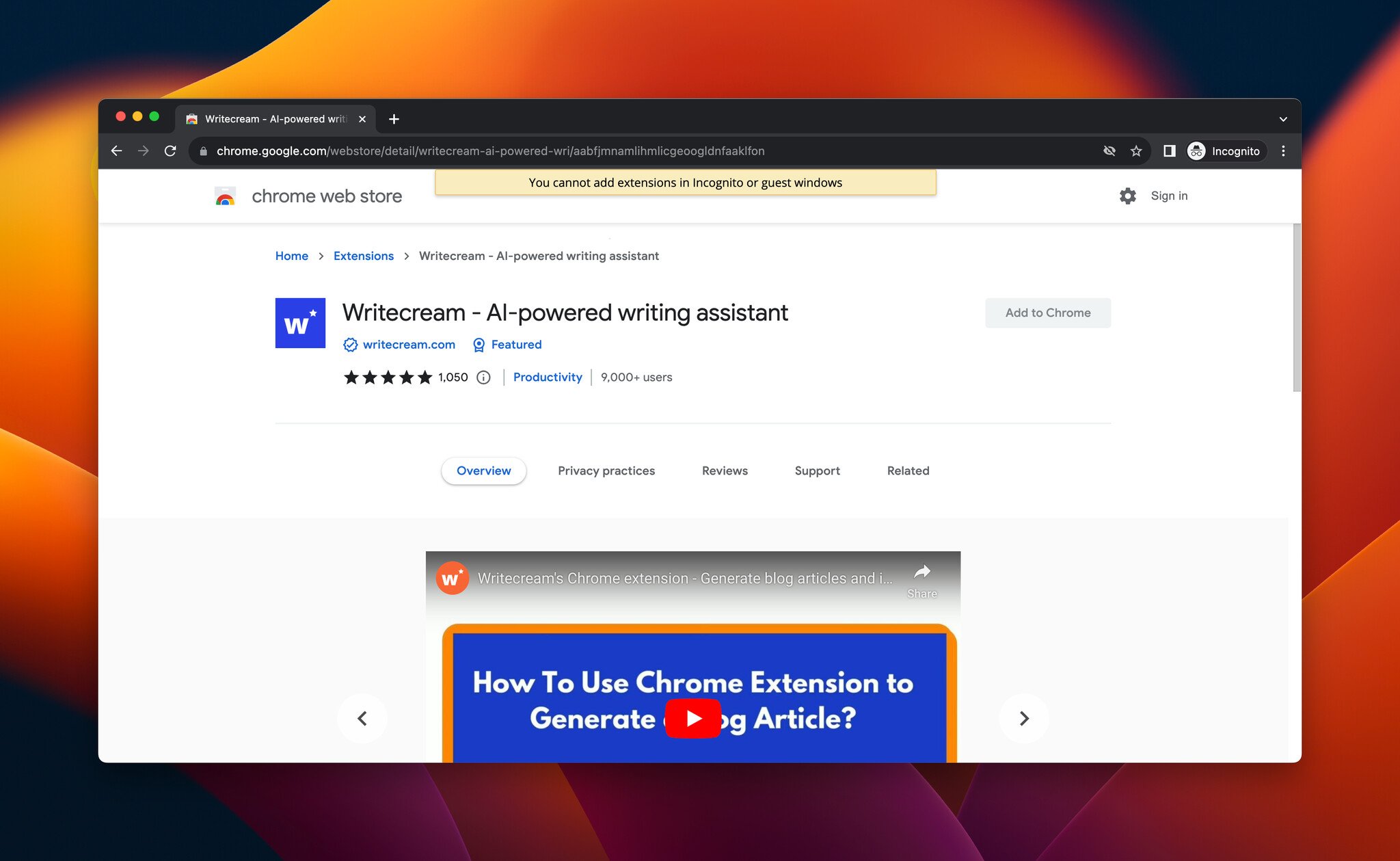Screen dimensions: 1400x861
Task: Click the Featured badge icon
Action: pos(478,344)
